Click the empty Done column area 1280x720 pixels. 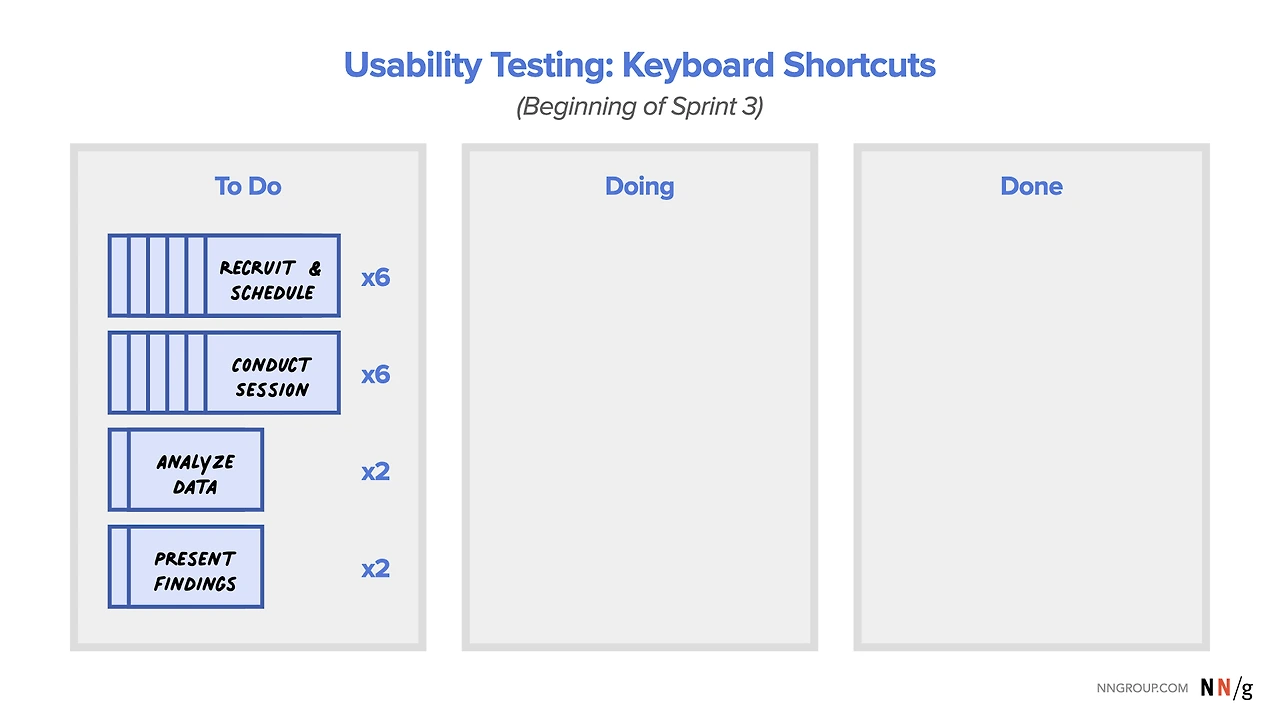(1031, 420)
